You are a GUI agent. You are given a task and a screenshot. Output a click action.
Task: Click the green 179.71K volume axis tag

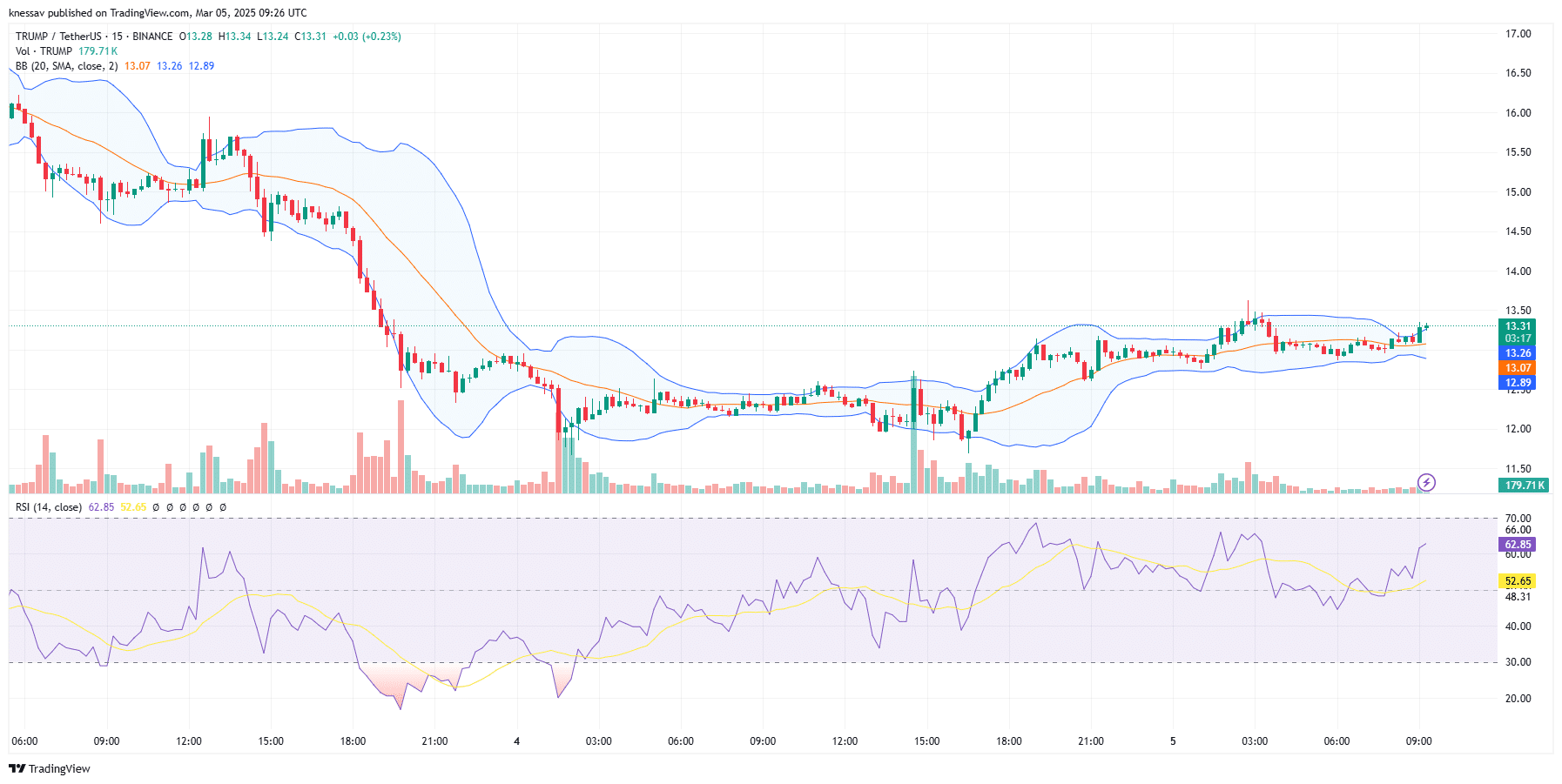tap(1525, 486)
